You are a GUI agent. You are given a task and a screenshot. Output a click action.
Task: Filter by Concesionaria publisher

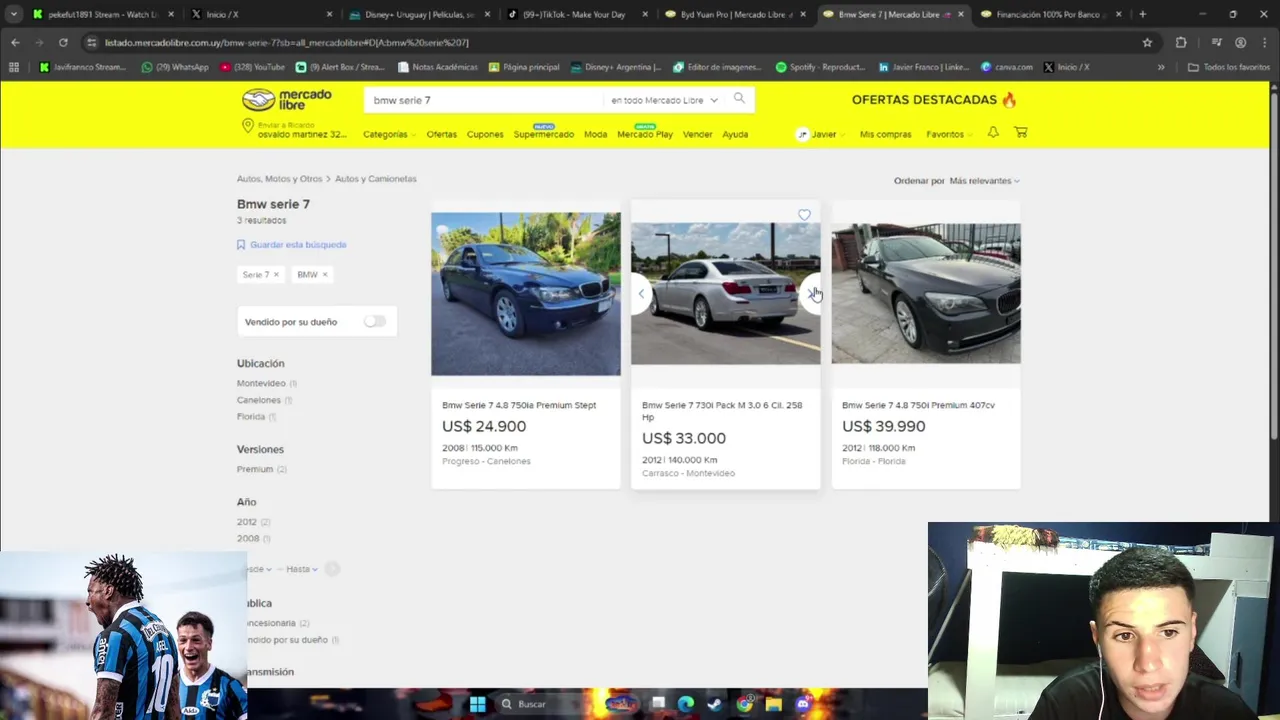pyautogui.click(x=272, y=623)
